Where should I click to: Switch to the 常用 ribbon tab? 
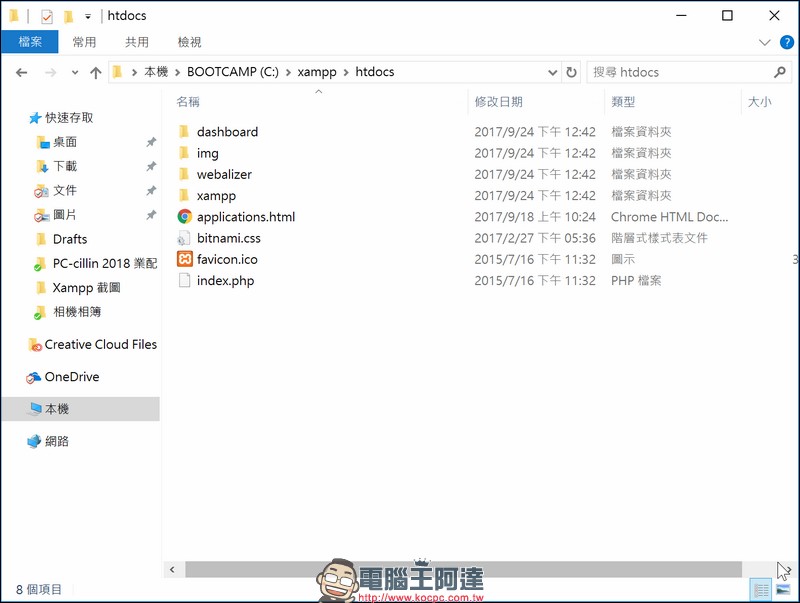pyautogui.click(x=84, y=42)
